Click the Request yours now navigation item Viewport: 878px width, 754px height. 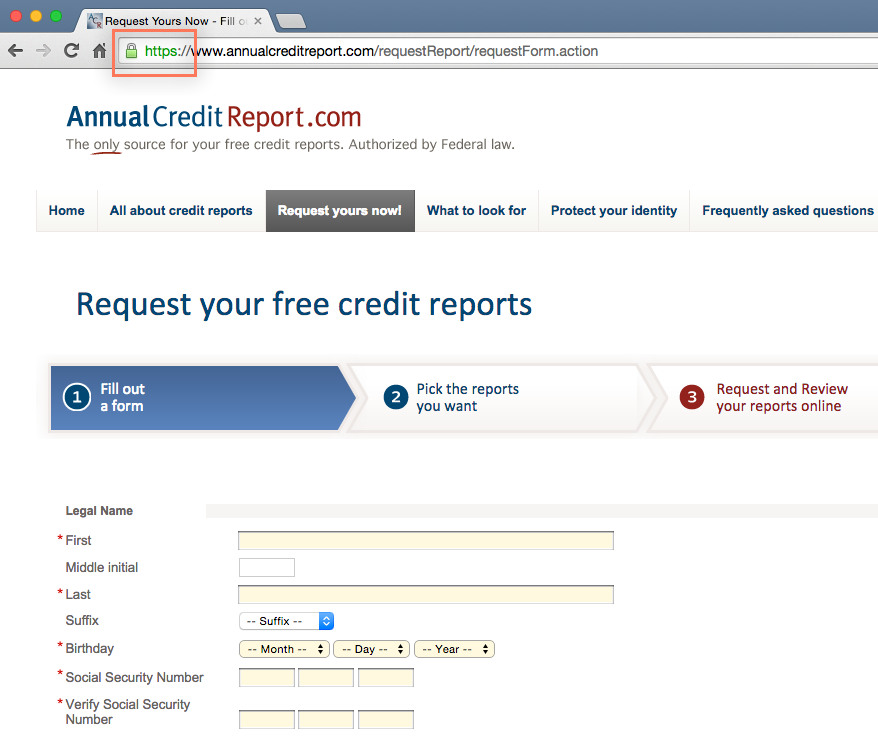(339, 211)
